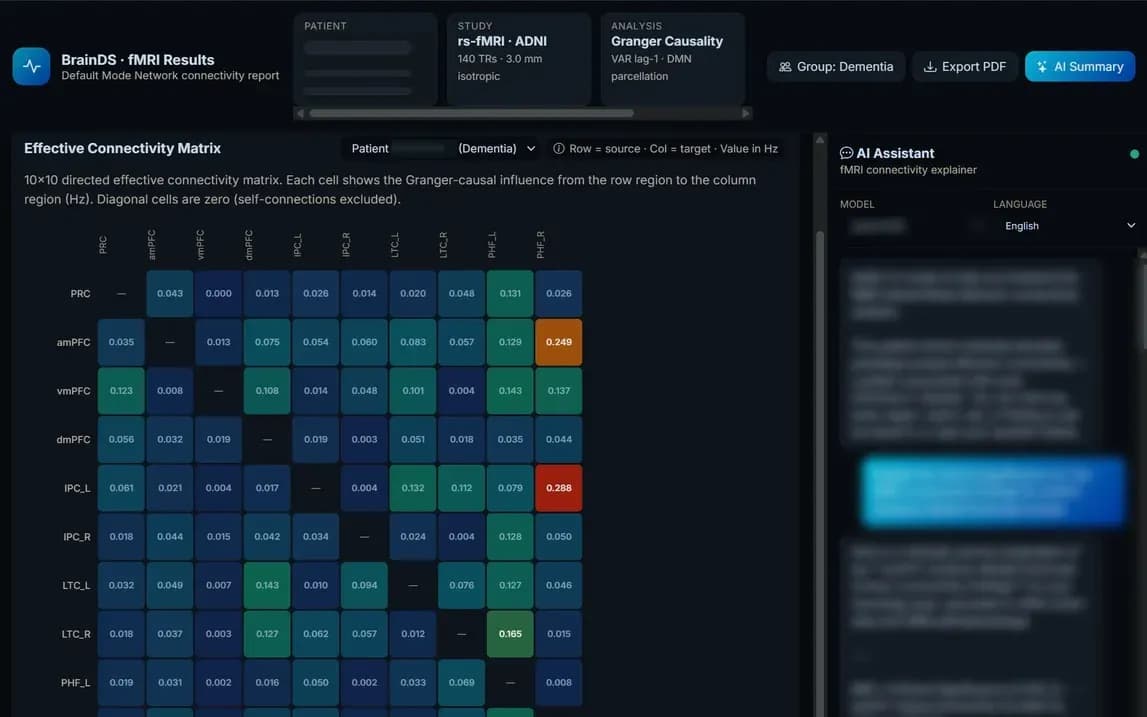1147x717 pixels.
Task: Click the LTC_R row label
Action: click(76, 634)
